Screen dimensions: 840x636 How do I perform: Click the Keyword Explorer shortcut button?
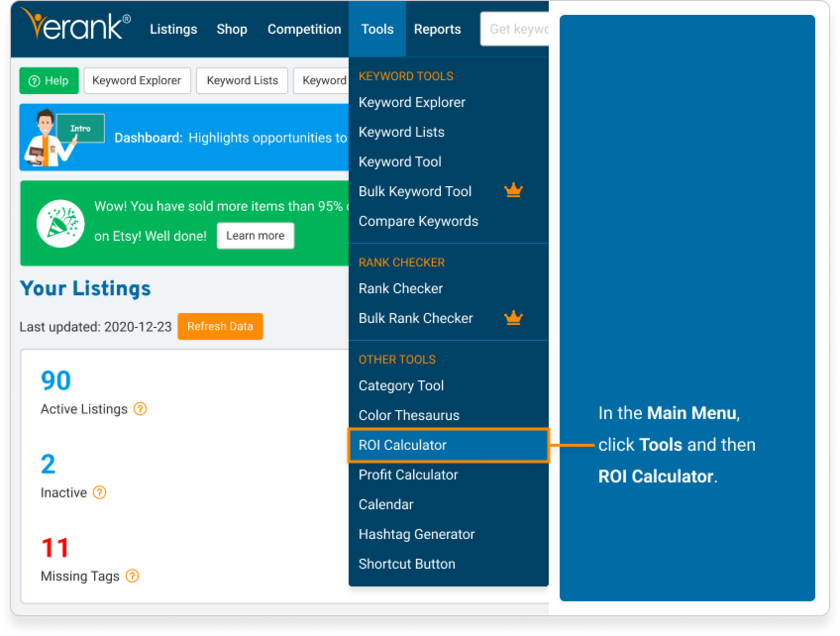click(x=137, y=80)
